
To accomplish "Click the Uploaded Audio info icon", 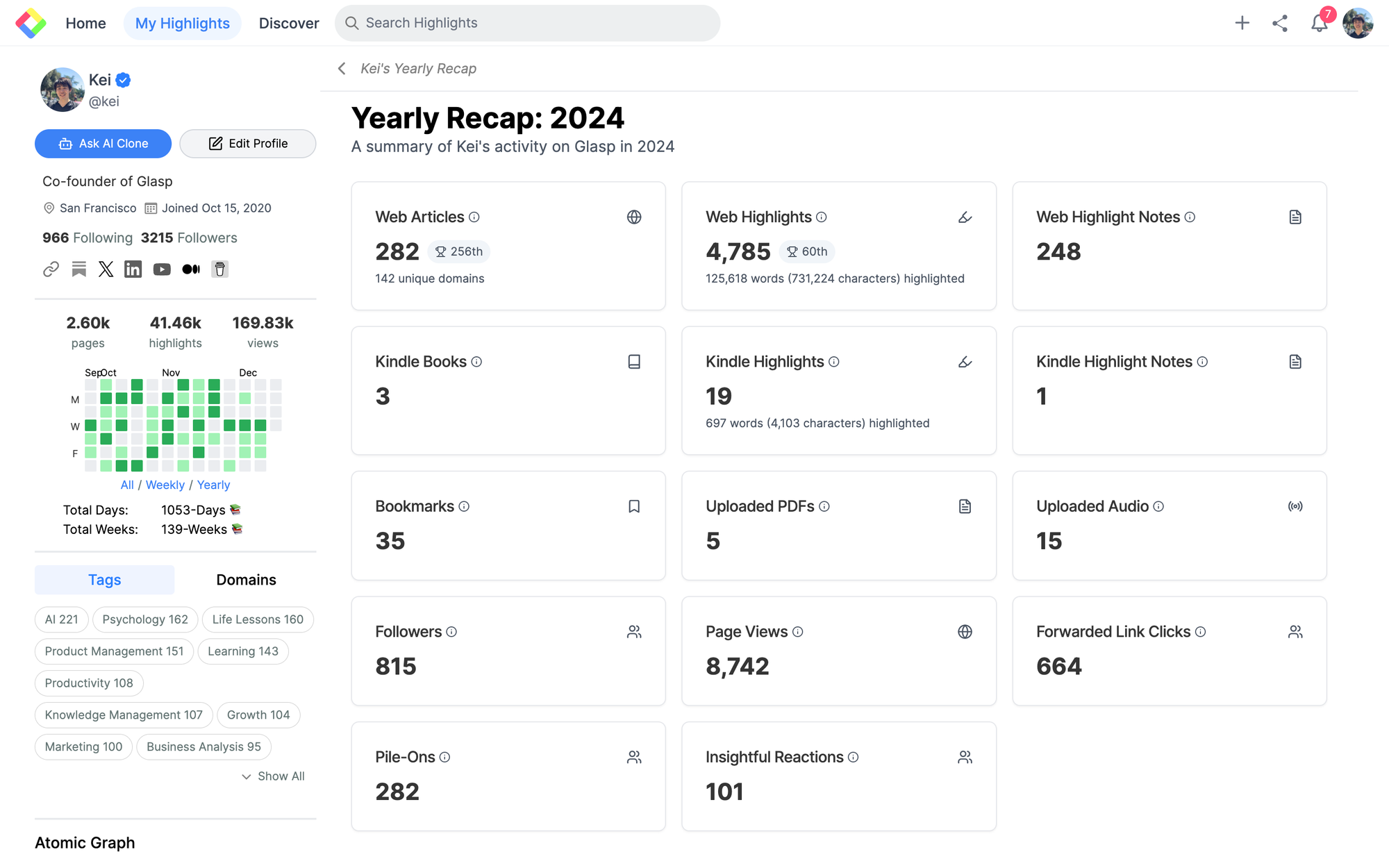I will click(x=1158, y=507).
